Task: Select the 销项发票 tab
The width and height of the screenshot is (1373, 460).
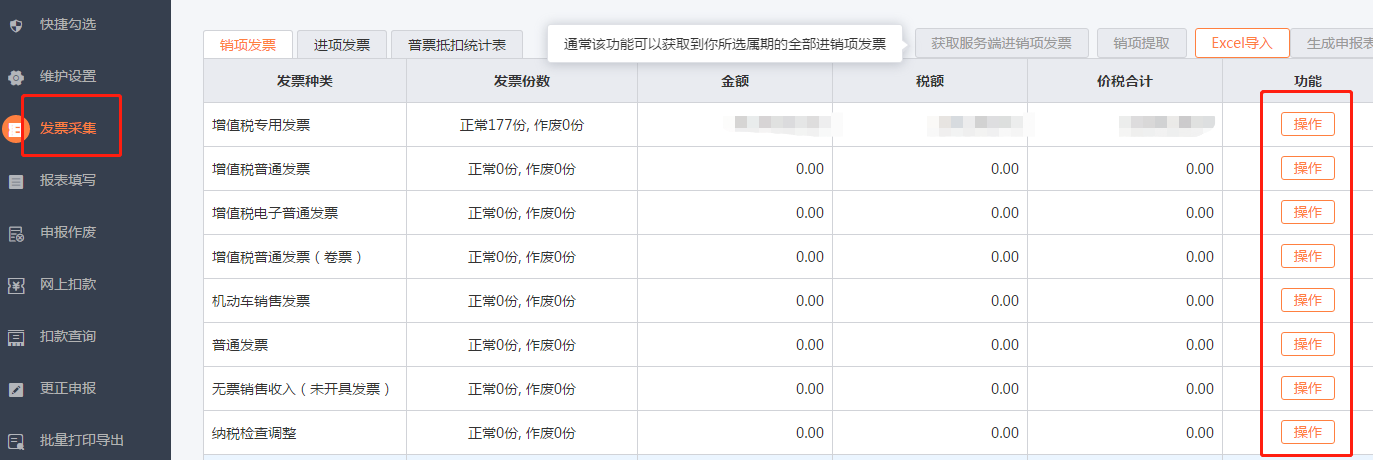Action: pos(248,45)
